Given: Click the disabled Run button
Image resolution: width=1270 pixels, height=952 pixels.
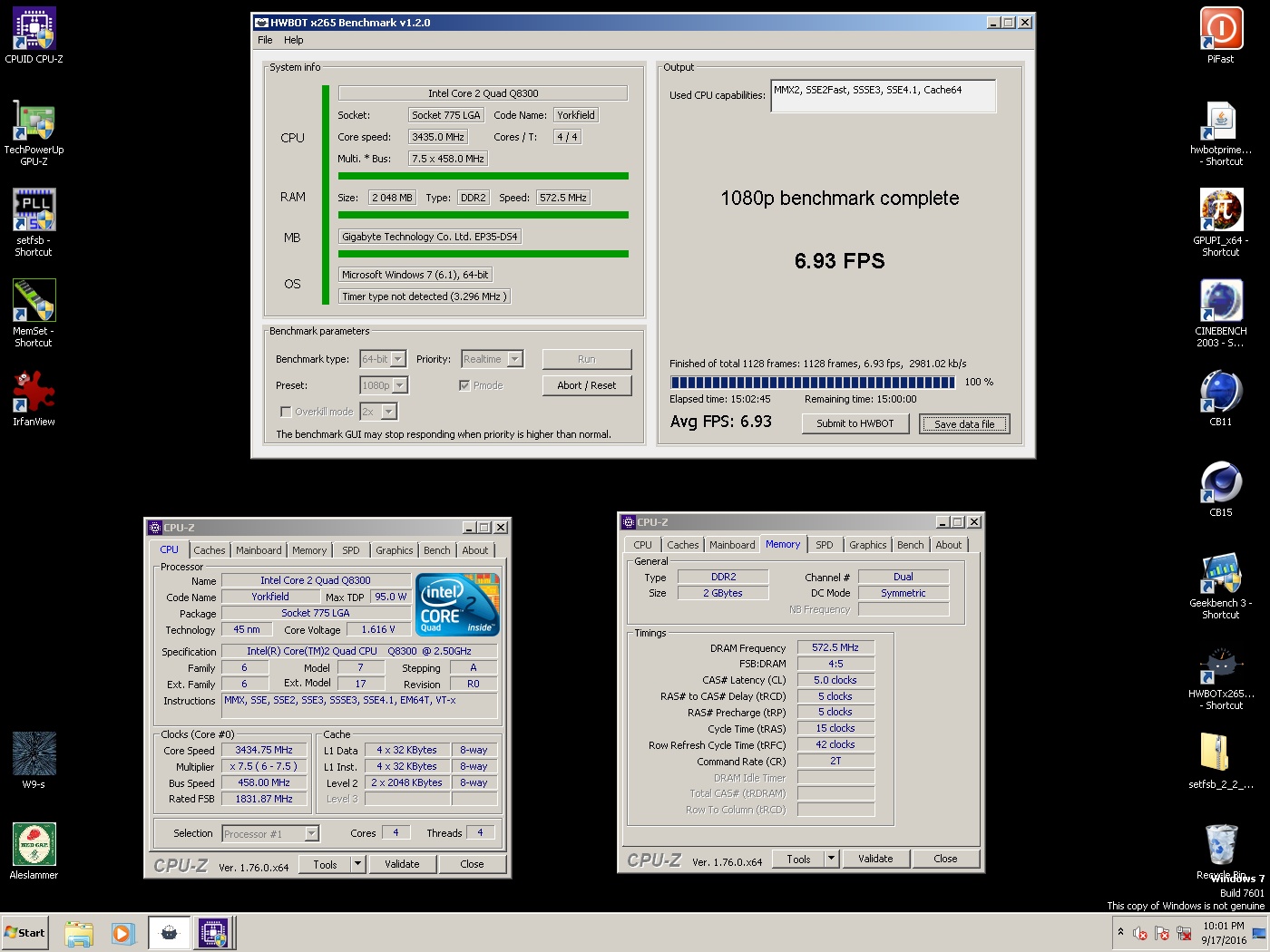Looking at the screenshot, I should pyautogui.click(x=587, y=359).
